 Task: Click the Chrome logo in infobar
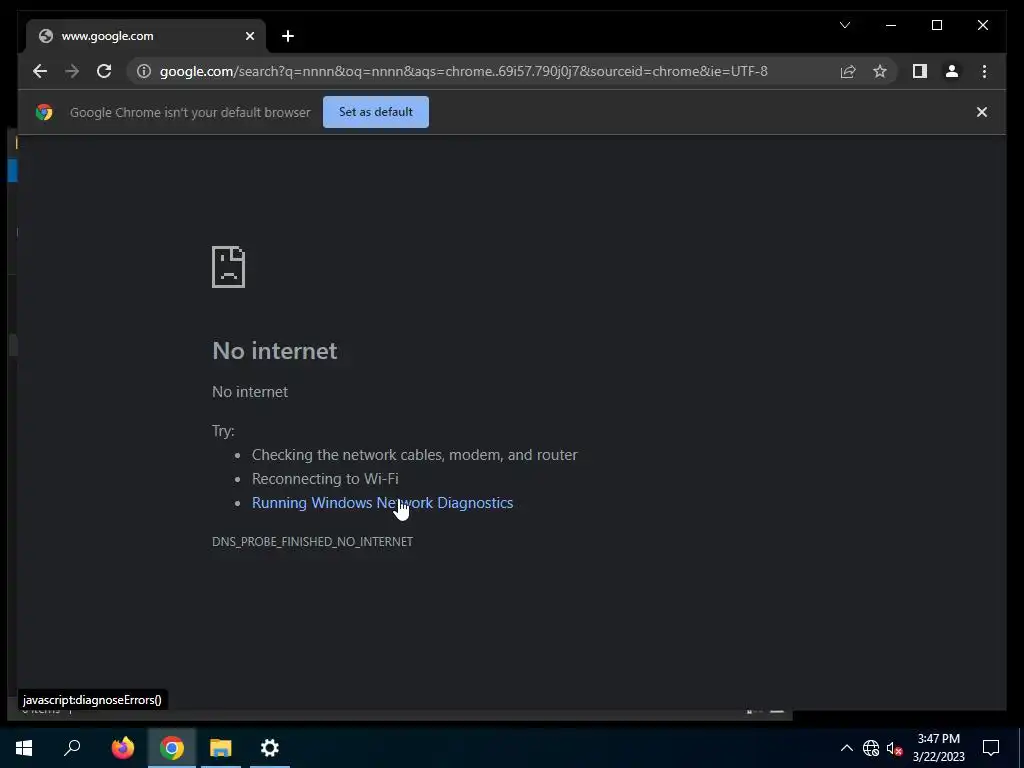coord(44,112)
